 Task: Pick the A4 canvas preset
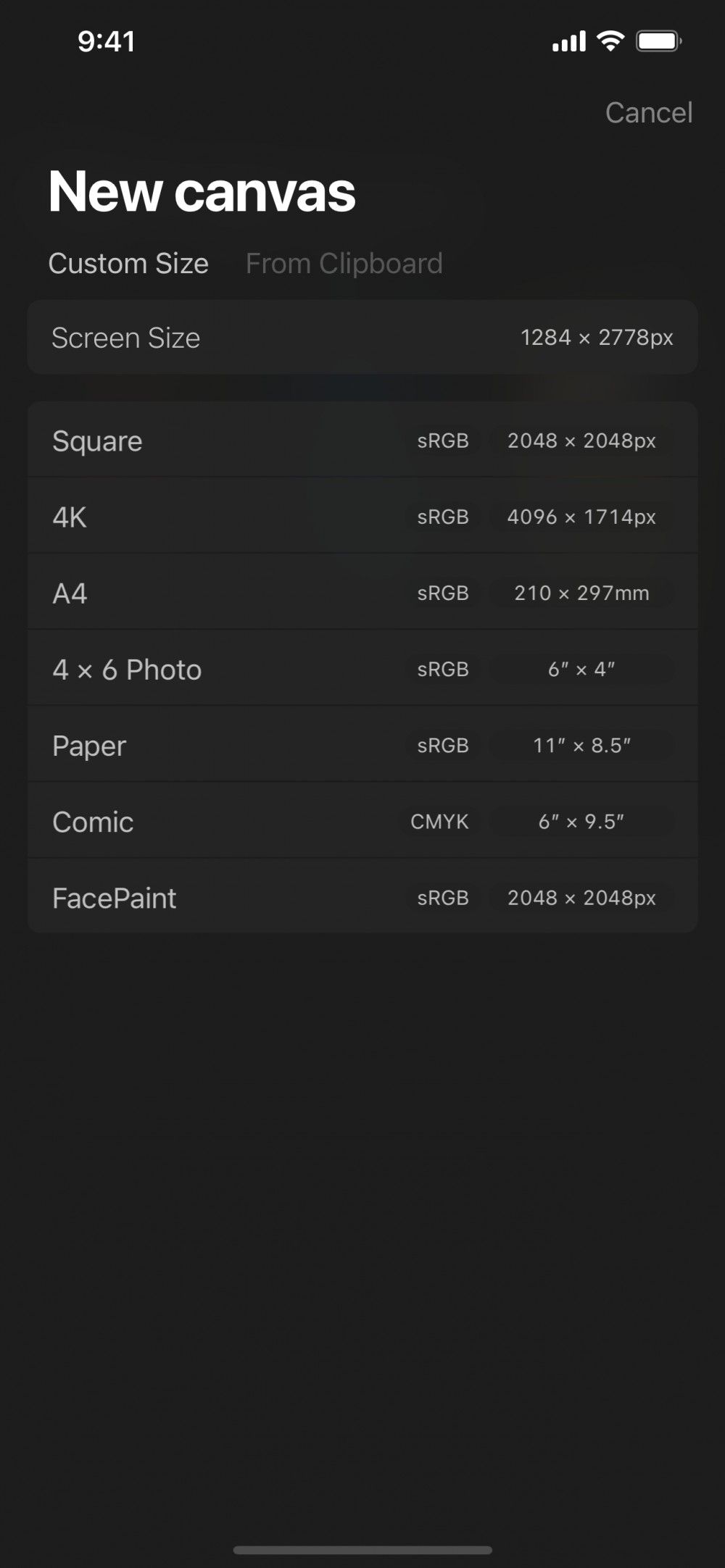217,593
